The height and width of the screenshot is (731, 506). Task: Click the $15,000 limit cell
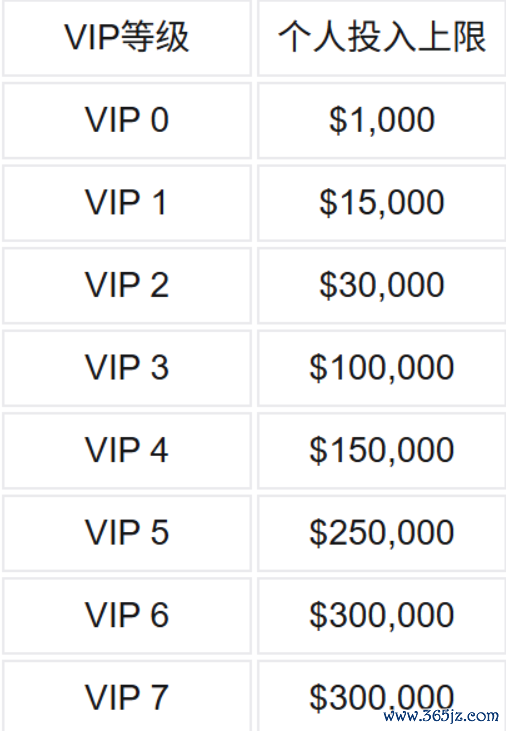click(x=381, y=203)
